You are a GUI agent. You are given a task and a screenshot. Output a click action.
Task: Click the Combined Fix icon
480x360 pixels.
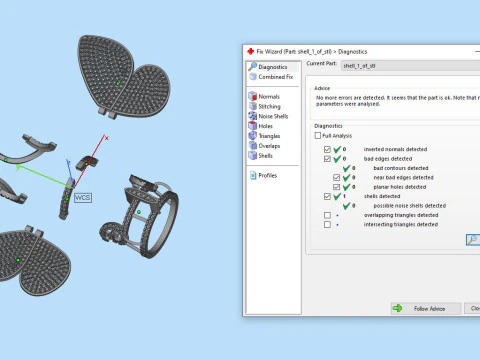253,77
